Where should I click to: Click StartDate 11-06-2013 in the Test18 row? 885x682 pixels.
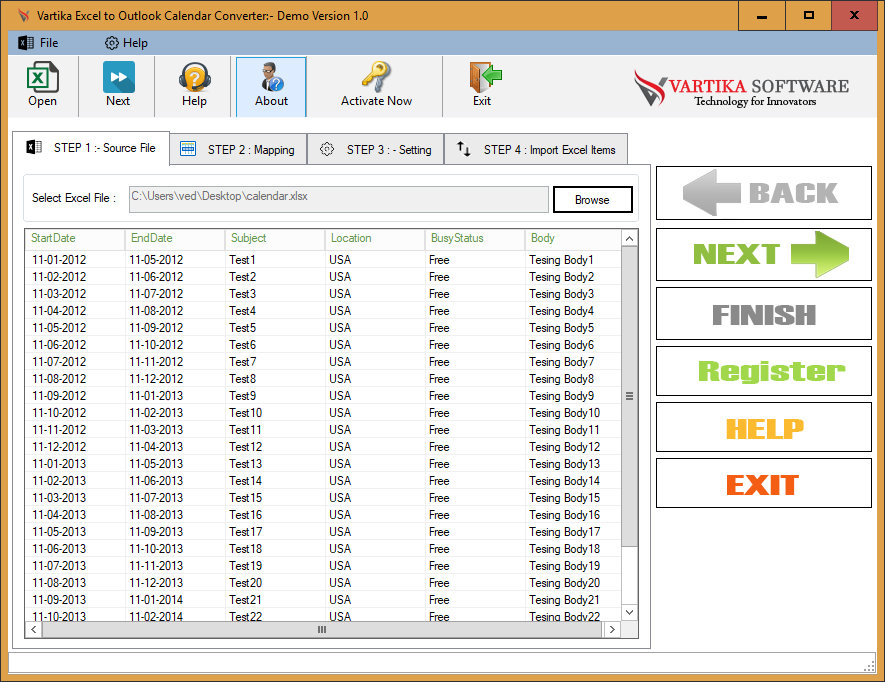tap(75, 549)
